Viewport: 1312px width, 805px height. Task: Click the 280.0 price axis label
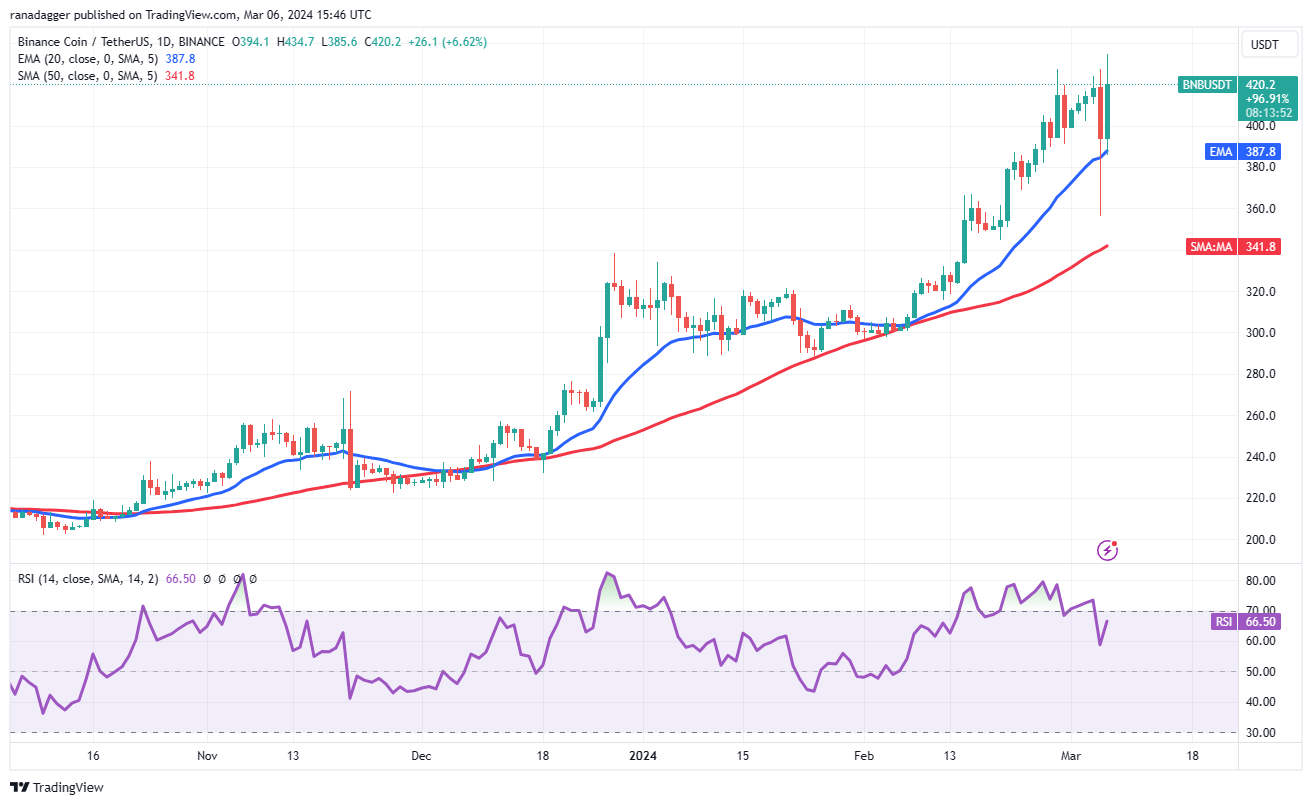tap(1260, 374)
